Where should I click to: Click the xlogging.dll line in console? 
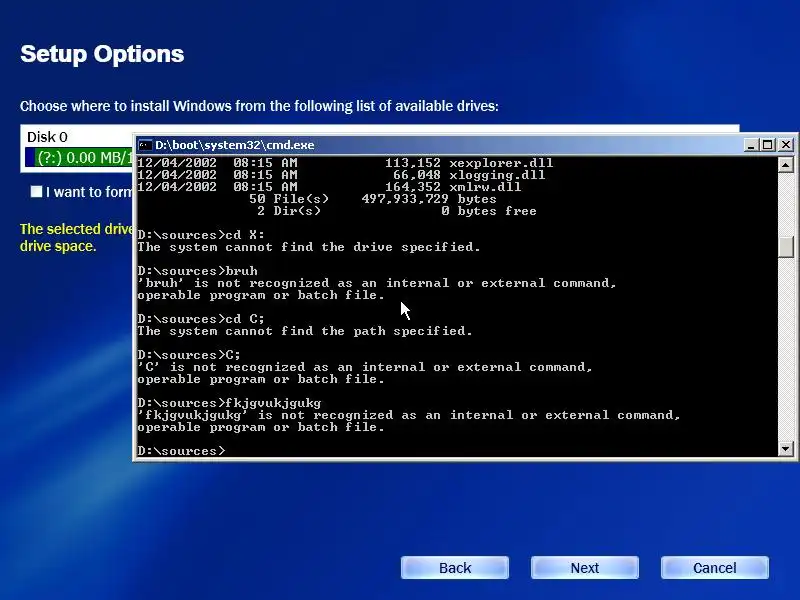click(x=341, y=175)
